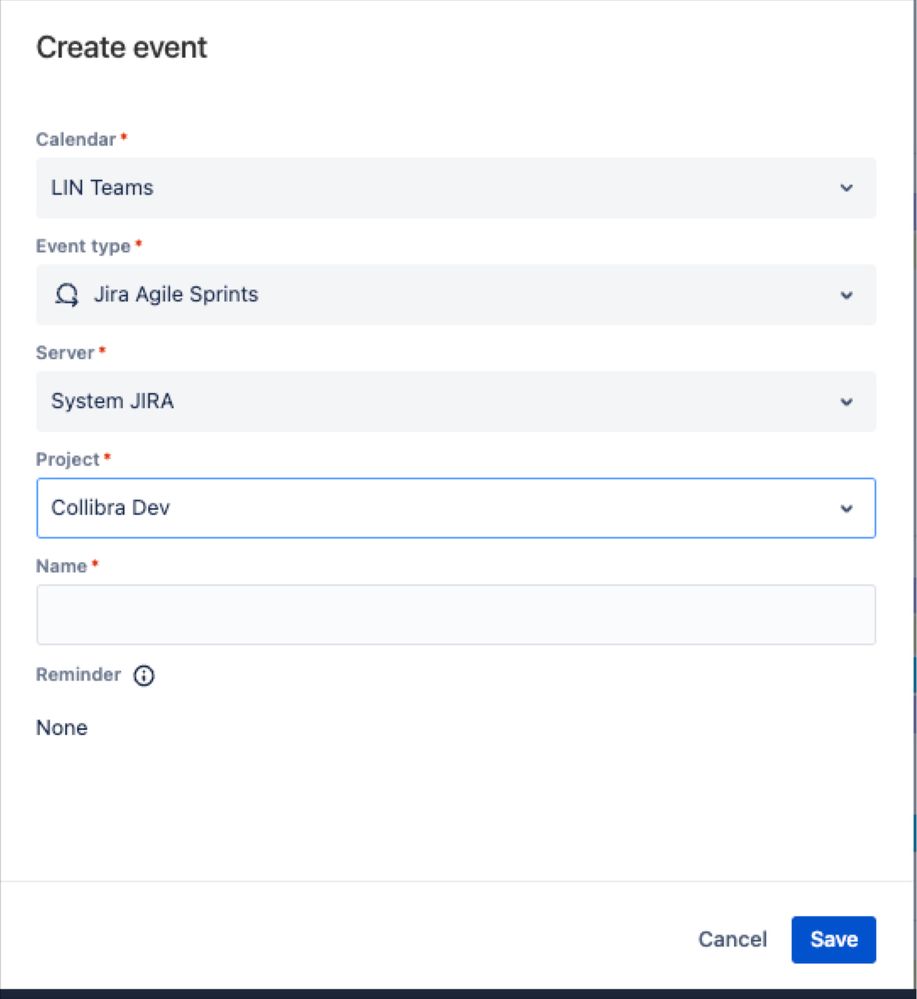Click the None reminder value
The width and height of the screenshot is (917, 999).
coord(62,728)
